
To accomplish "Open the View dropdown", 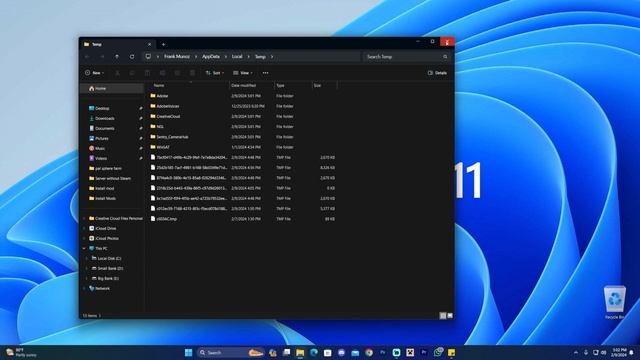I will (243, 73).
